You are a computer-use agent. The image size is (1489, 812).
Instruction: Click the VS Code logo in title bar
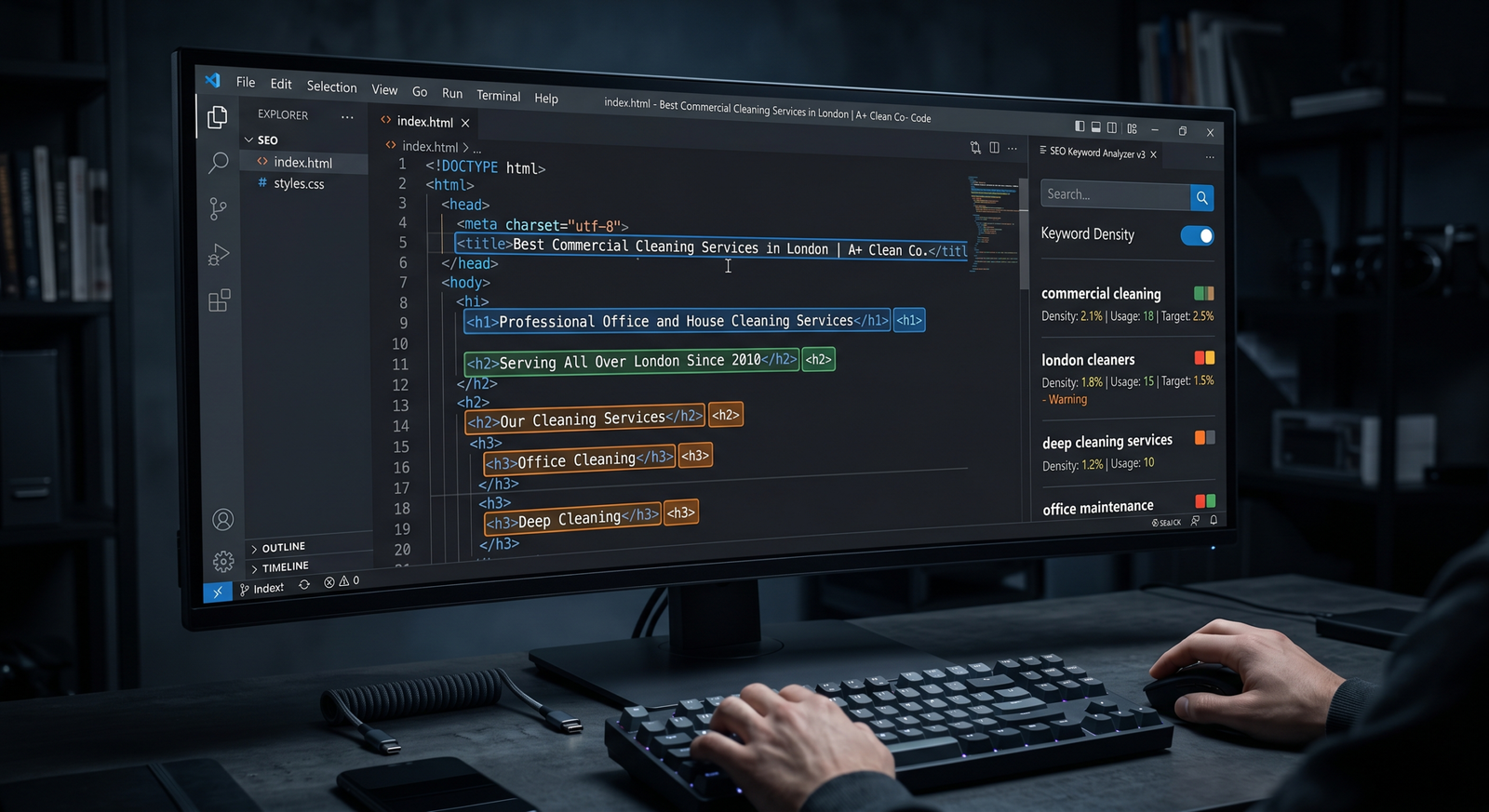click(x=213, y=80)
